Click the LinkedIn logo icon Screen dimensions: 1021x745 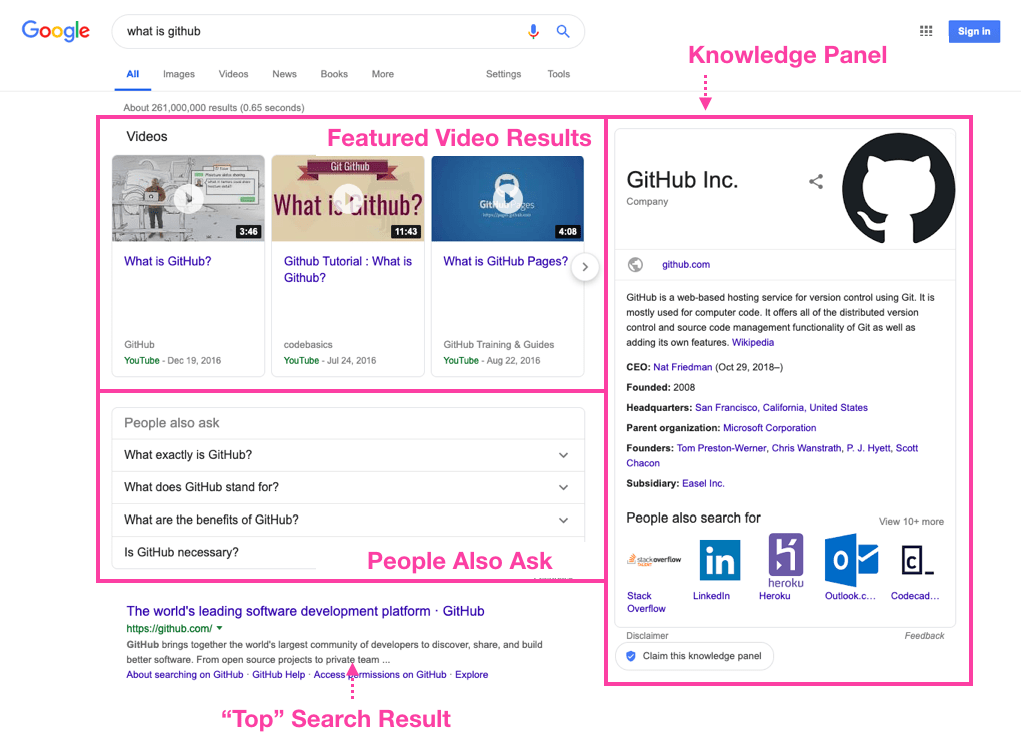point(719,560)
